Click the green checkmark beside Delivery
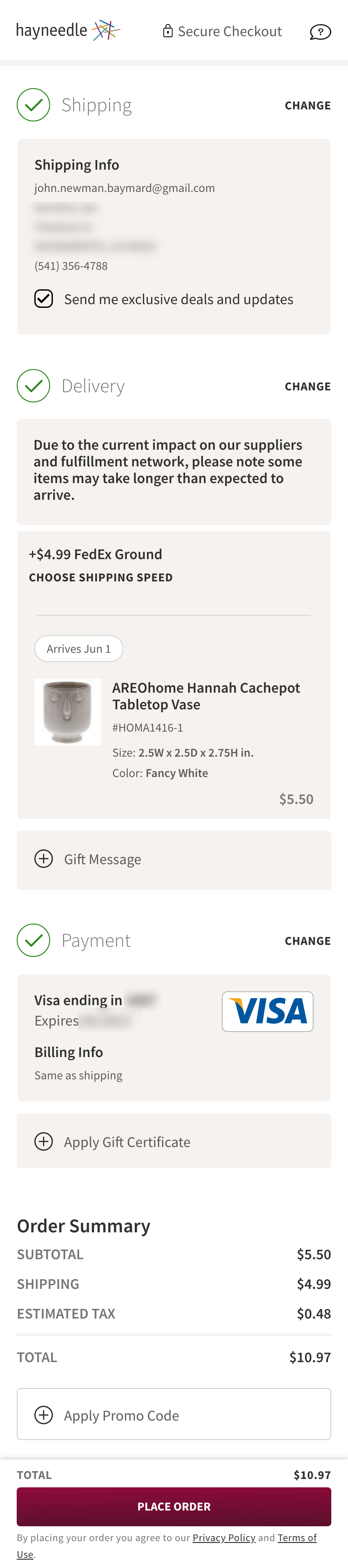Viewport: 348px width, 1568px height. click(x=33, y=385)
